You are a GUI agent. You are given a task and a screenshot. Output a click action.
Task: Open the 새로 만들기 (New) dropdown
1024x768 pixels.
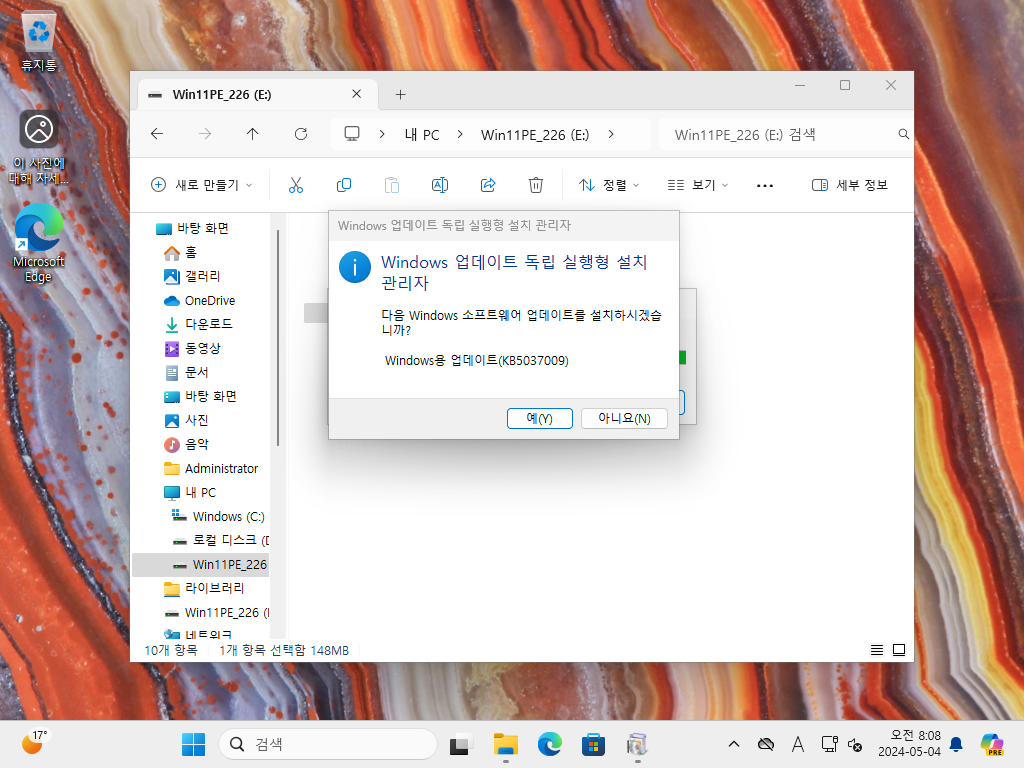[201, 185]
